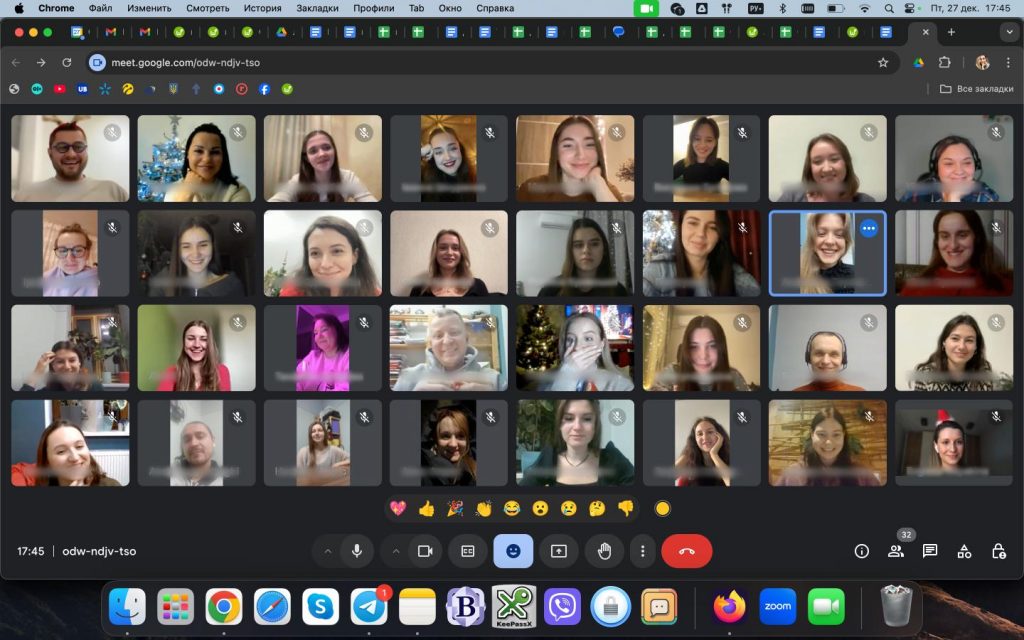Screen dimensions: 1024x640
Task: Open the История menu in menu bar
Action: coord(262,8)
